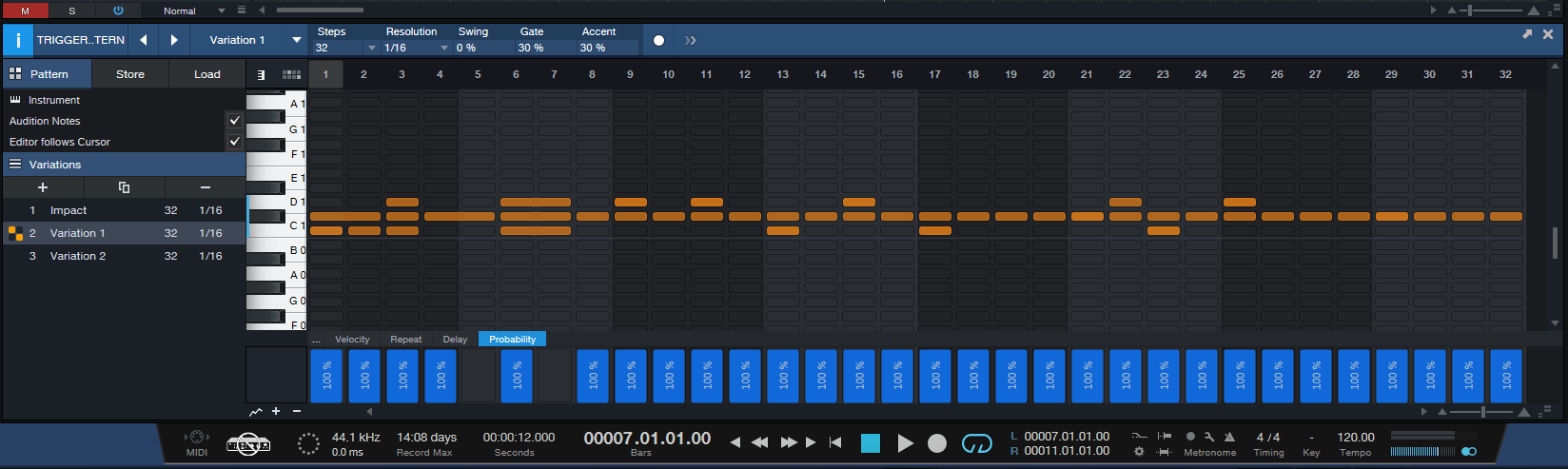Select the Impact variation row
The width and height of the screenshot is (1568, 469).
click(x=124, y=210)
